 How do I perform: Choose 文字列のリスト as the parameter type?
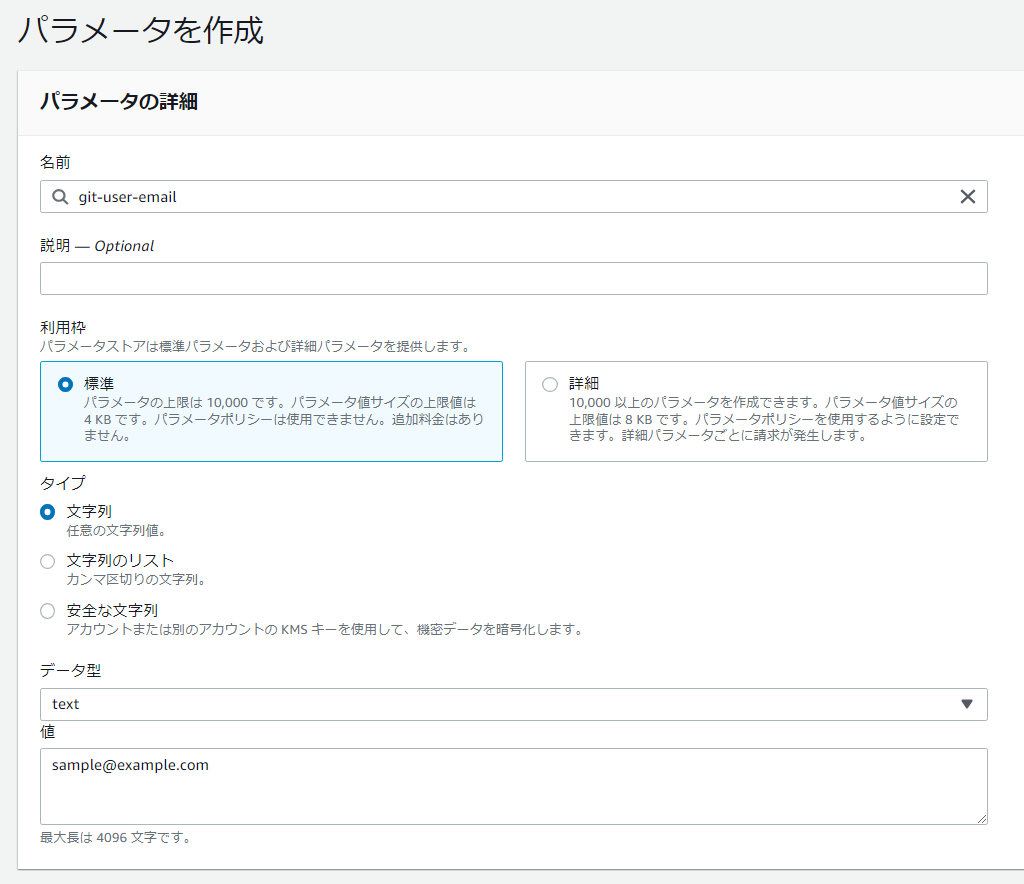(47, 561)
